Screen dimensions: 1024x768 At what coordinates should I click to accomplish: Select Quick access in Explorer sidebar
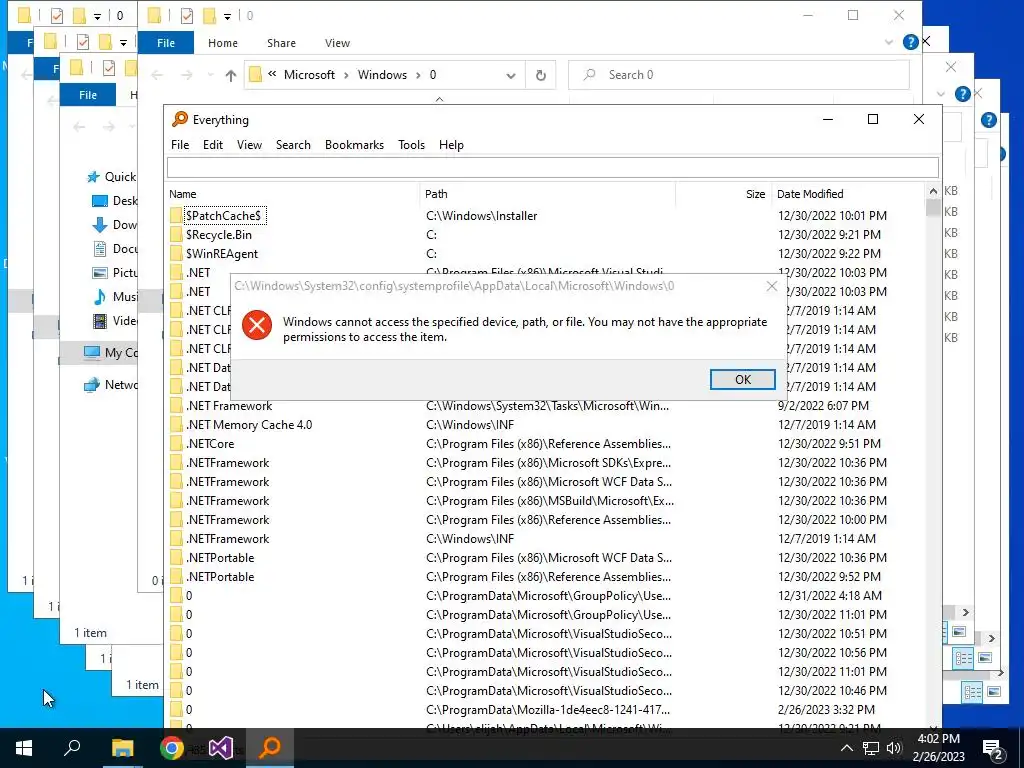(112, 177)
